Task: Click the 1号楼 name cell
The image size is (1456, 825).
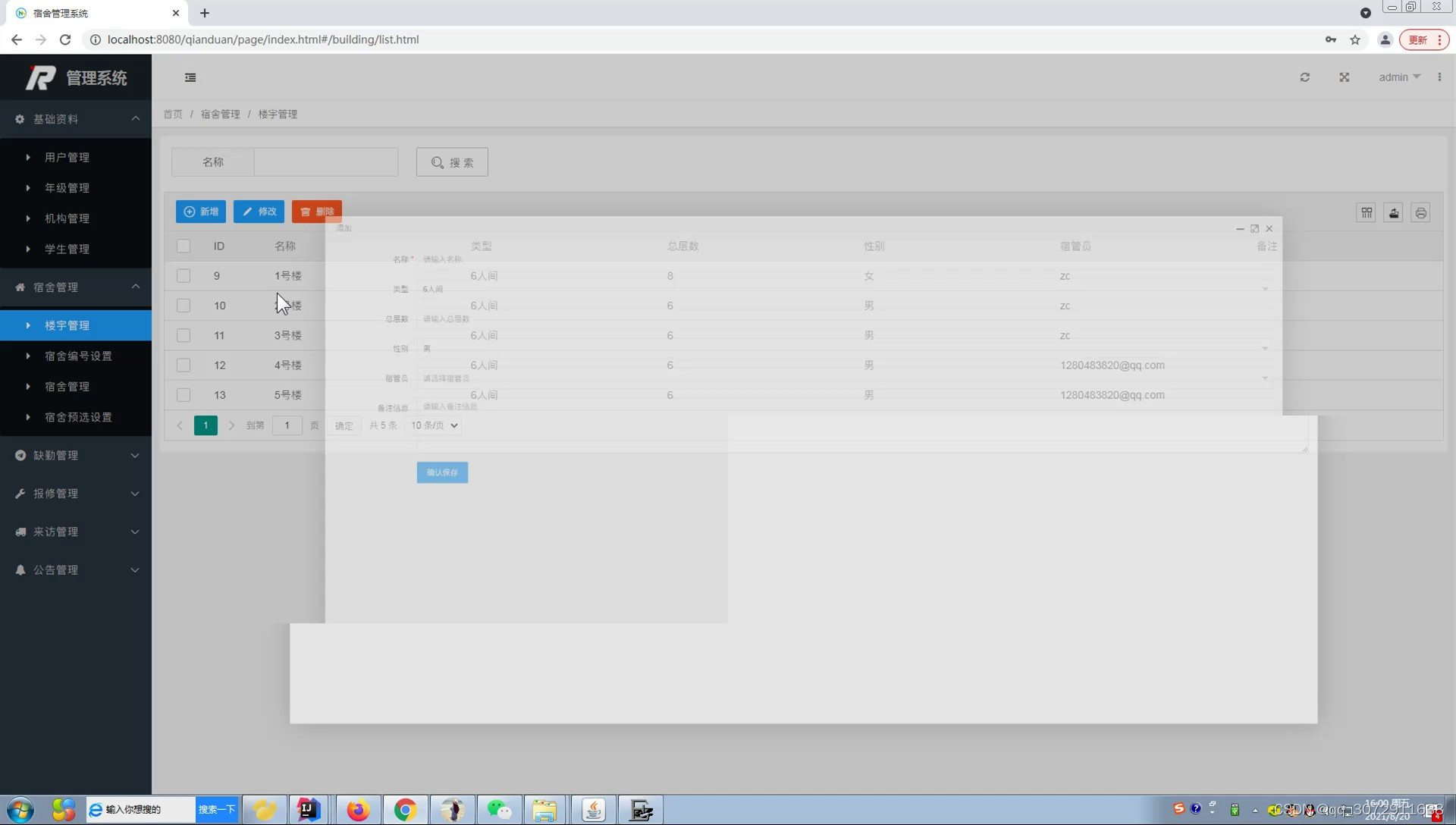Action: point(288,276)
